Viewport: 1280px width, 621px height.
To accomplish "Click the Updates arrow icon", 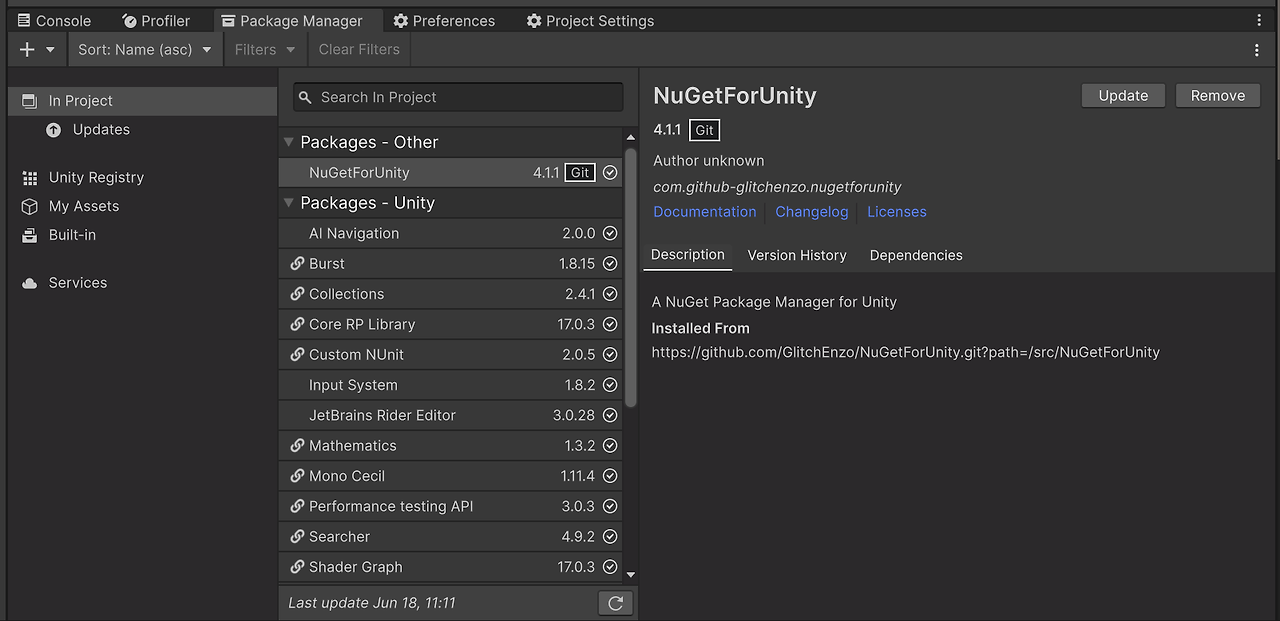I will click(54, 130).
